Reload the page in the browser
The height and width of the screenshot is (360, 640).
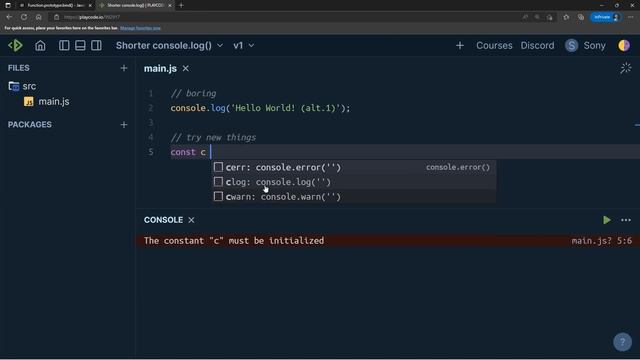pyautogui.click(x=24, y=17)
